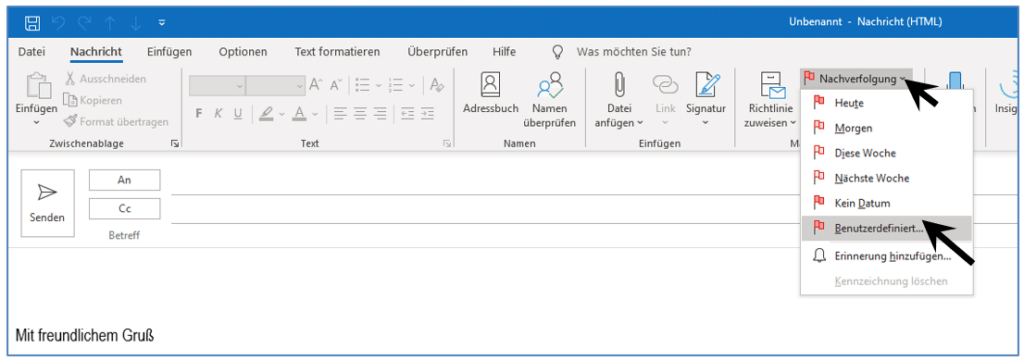Open the Adressbuch
Image resolution: width=1024 pixels, height=361 pixels.
click(490, 93)
